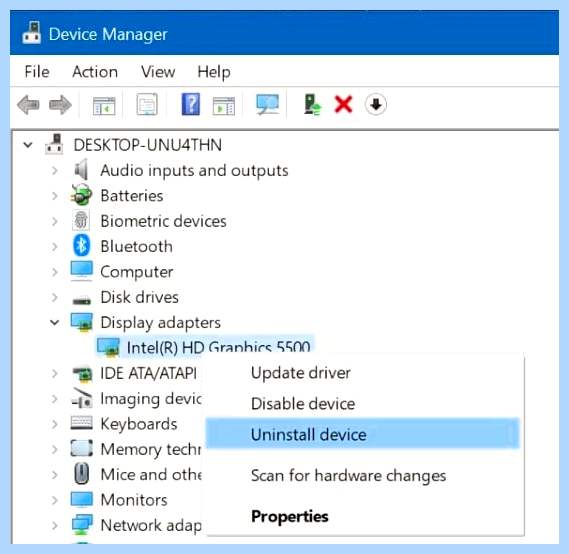Click the IDE ATA/ATAPI controllers icon
569x554 pixels.
pyautogui.click(x=82, y=374)
